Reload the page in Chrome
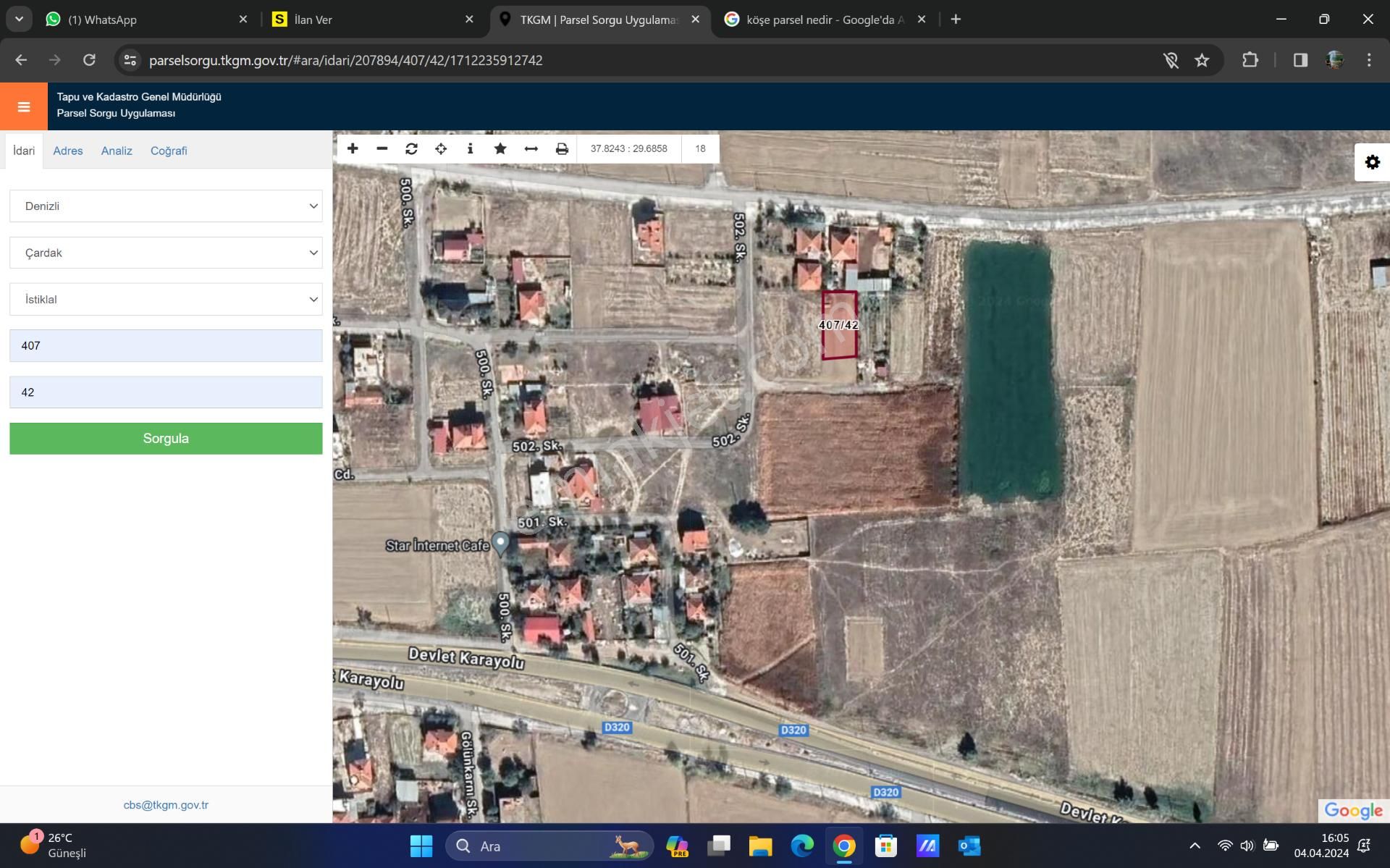The width and height of the screenshot is (1390, 868). point(89,60)
